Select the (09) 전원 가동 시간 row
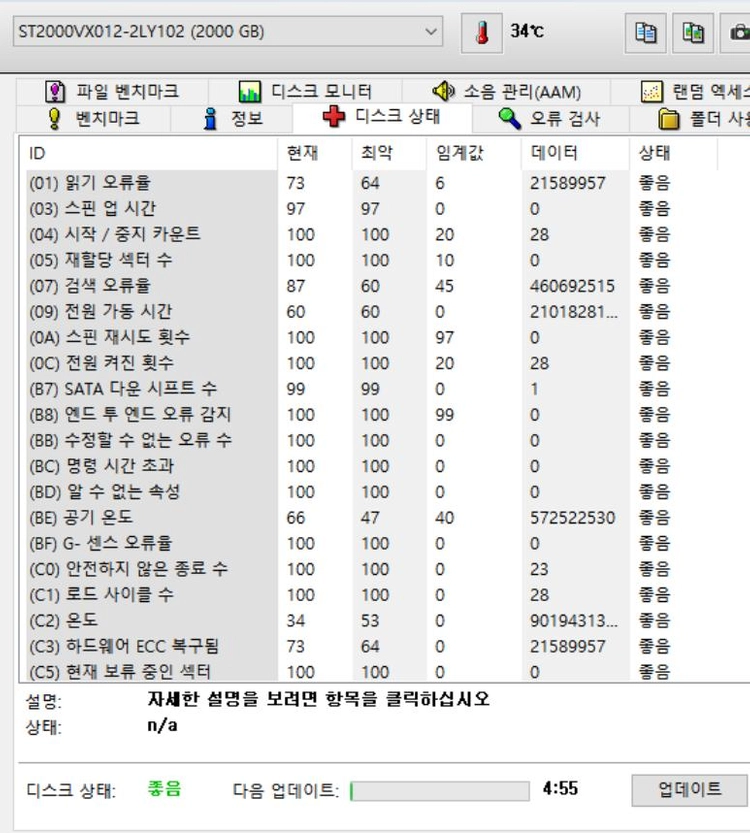 (372, 312)
